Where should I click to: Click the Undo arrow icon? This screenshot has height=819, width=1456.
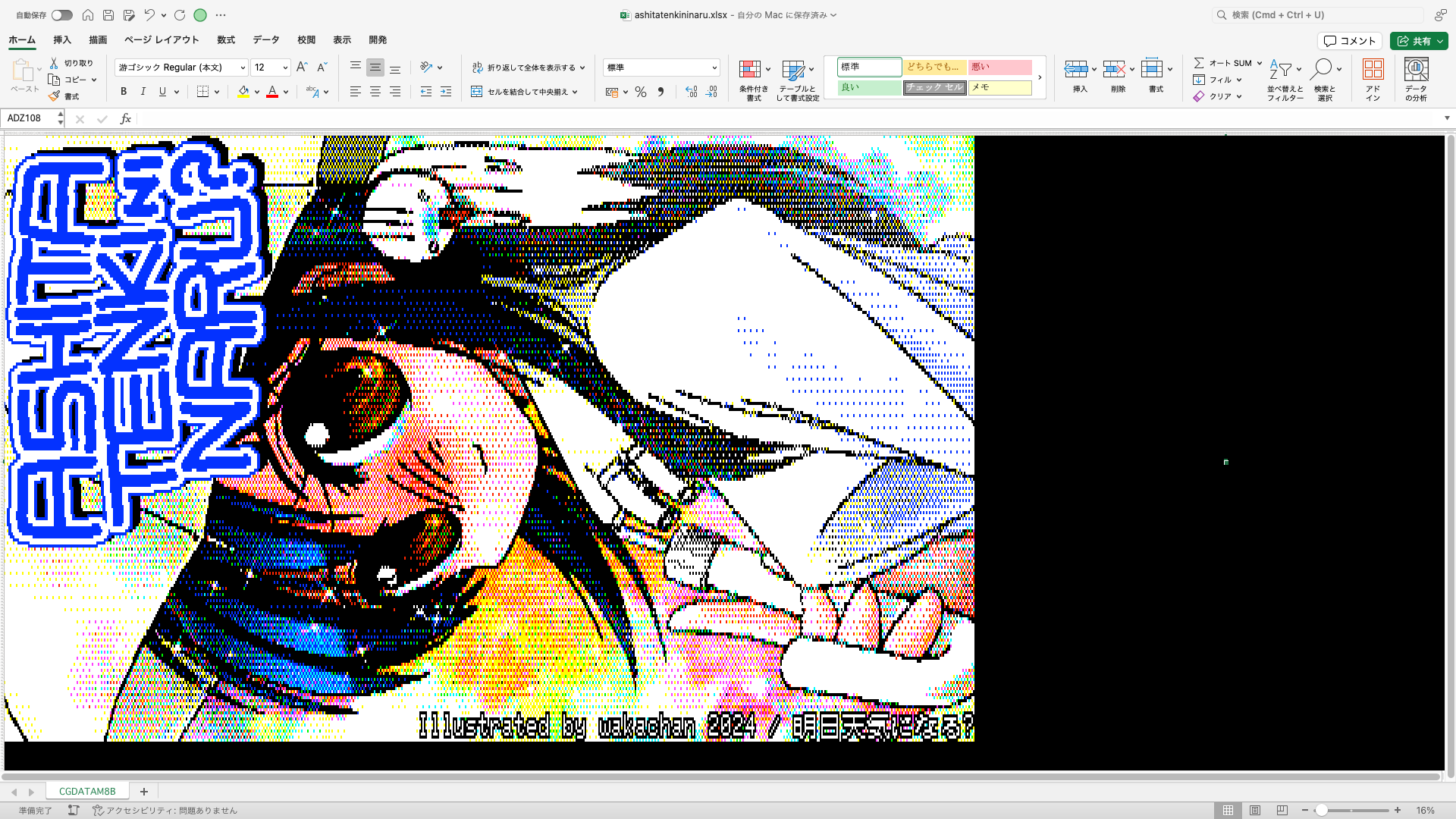149,15
